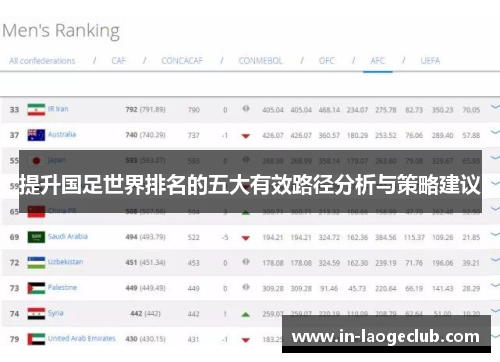Click the Australia flag icon
500x362 pixels.
[36, 135]
